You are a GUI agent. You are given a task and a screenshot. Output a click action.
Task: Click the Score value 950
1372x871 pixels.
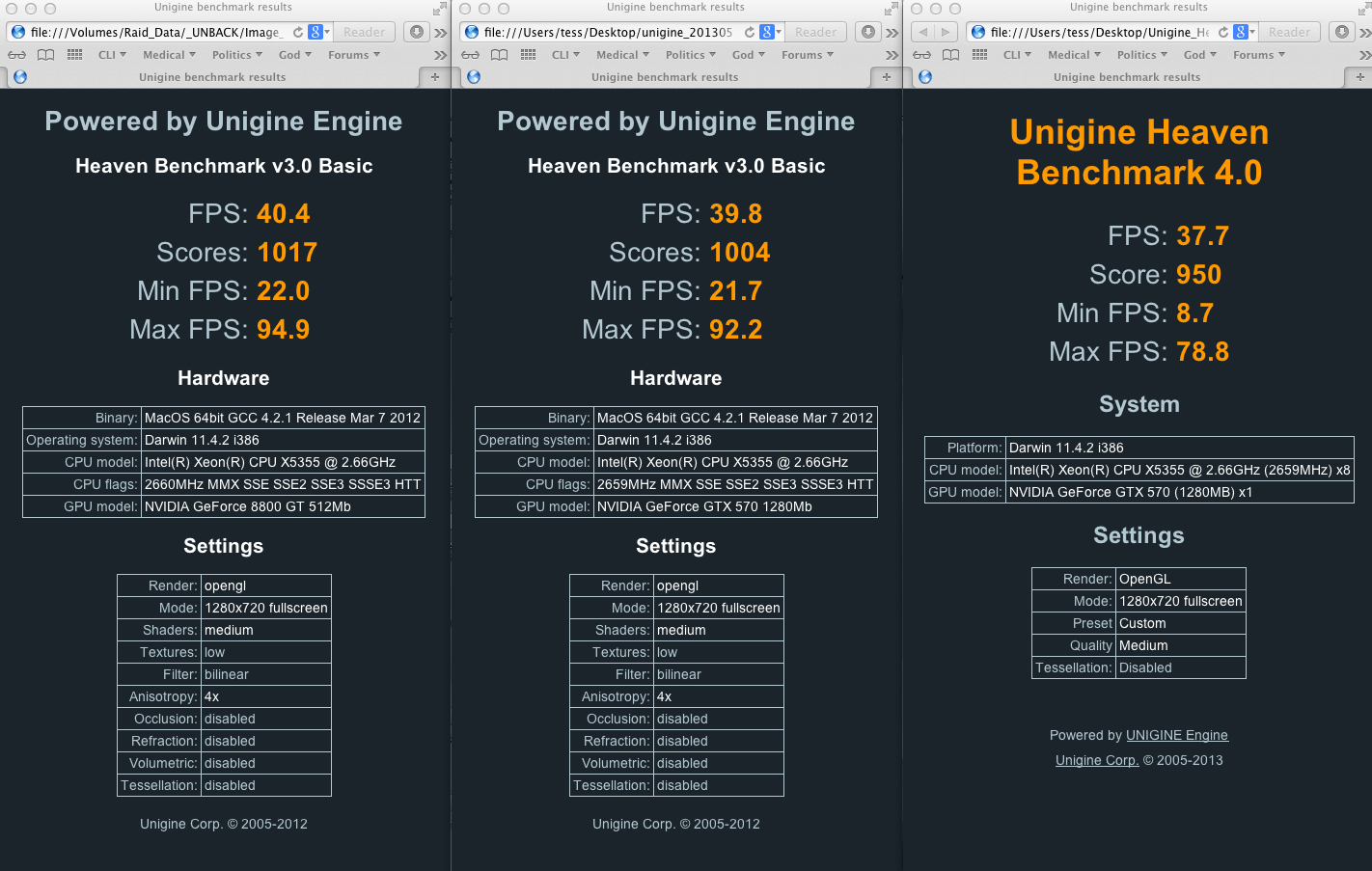click(1199, 275)
